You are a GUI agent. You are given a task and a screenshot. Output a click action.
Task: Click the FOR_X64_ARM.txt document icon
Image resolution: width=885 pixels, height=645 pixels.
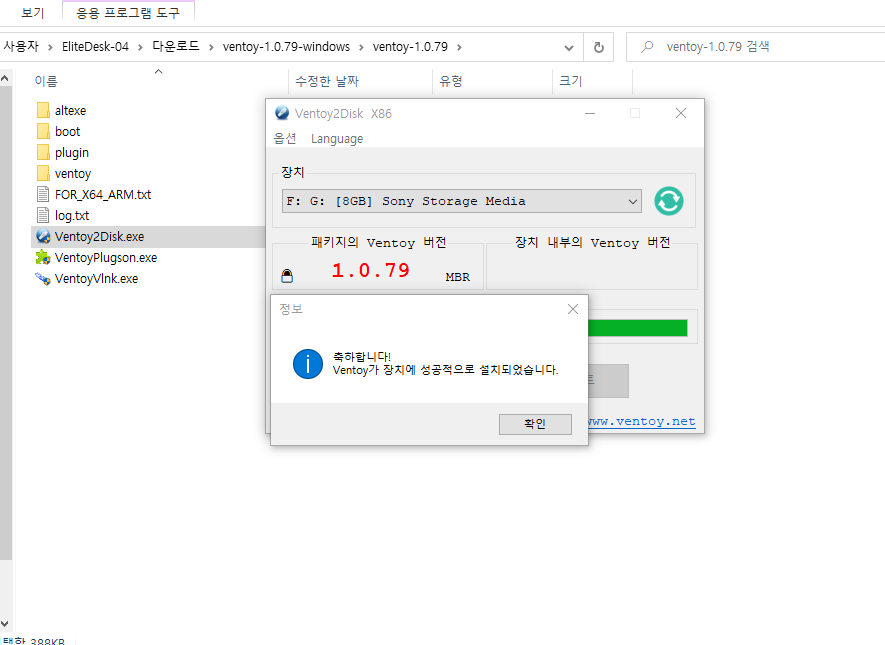[x=43, y=195]
